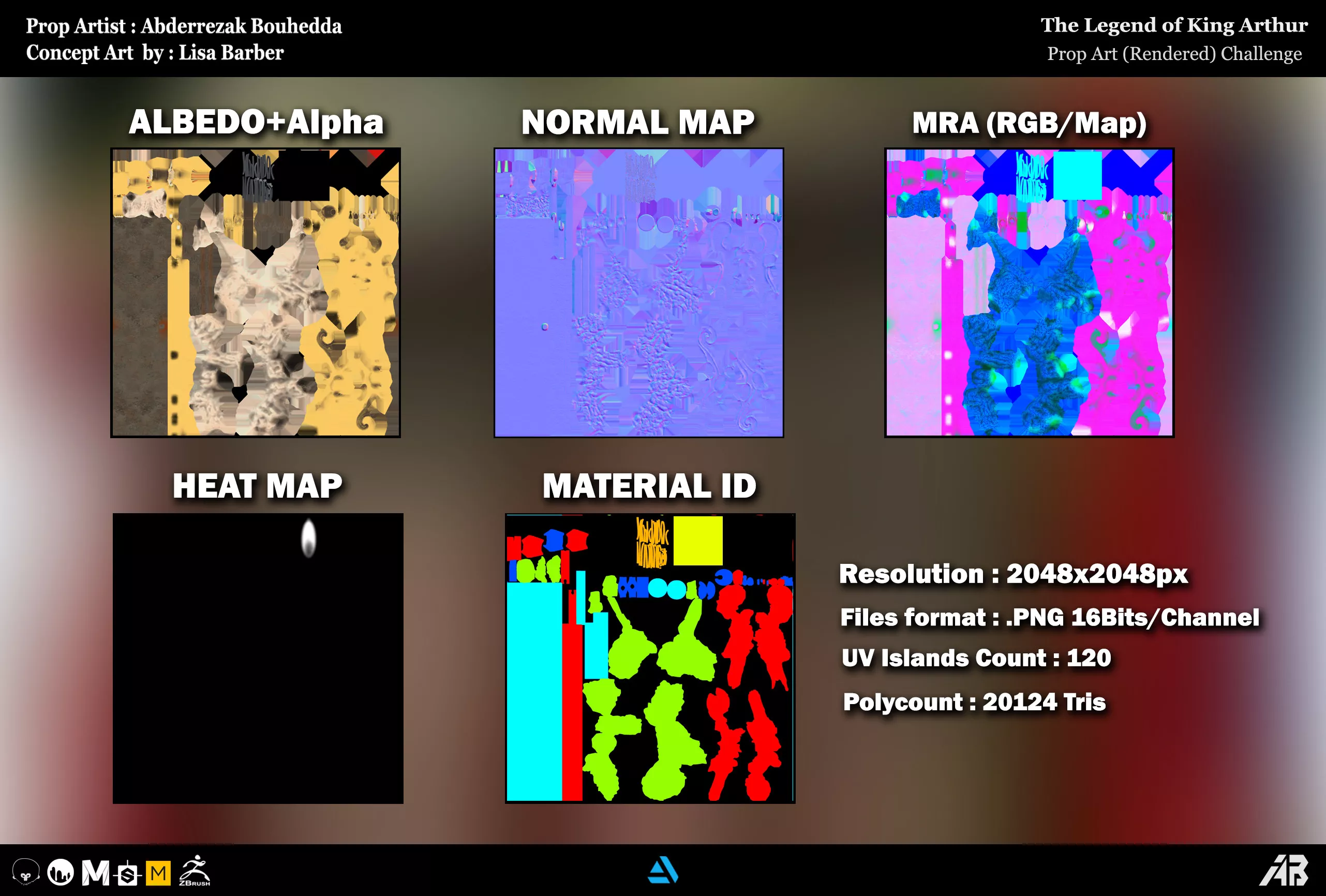Click the yellow square M logo

click(158, 873)
